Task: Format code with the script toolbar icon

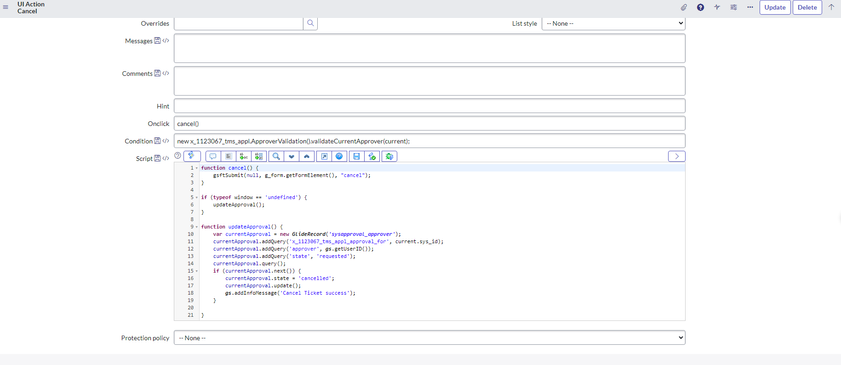Action: click(x=228, y=157)
